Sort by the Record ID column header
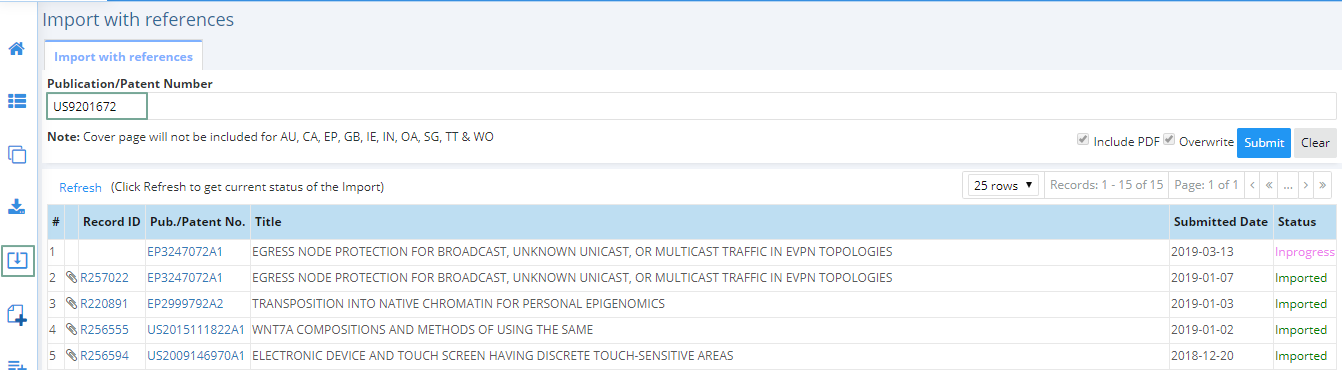Image resolution: width=1342 pixels, height=370 pixels. [111, 222]
